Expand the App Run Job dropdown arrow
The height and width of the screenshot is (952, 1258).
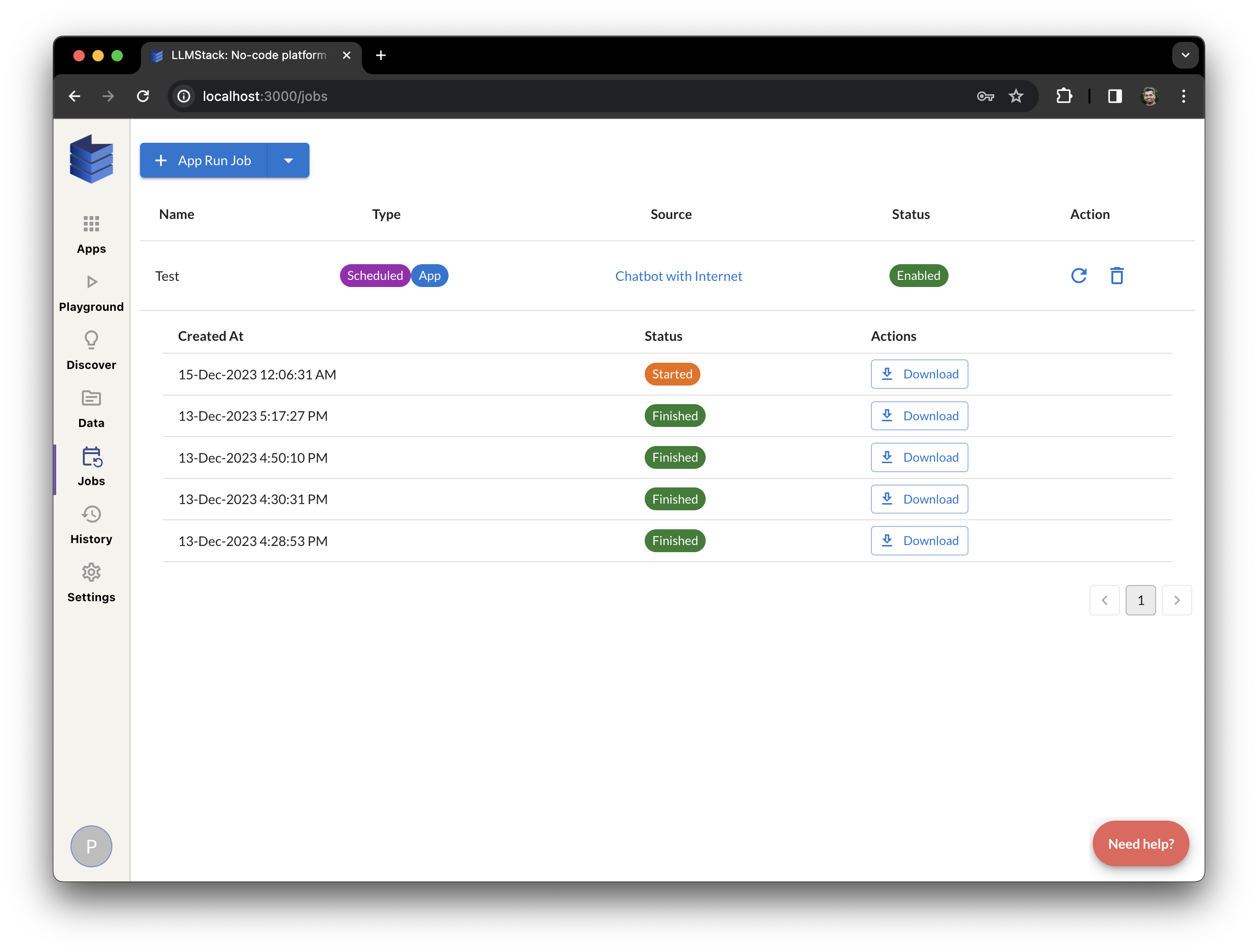289,160
